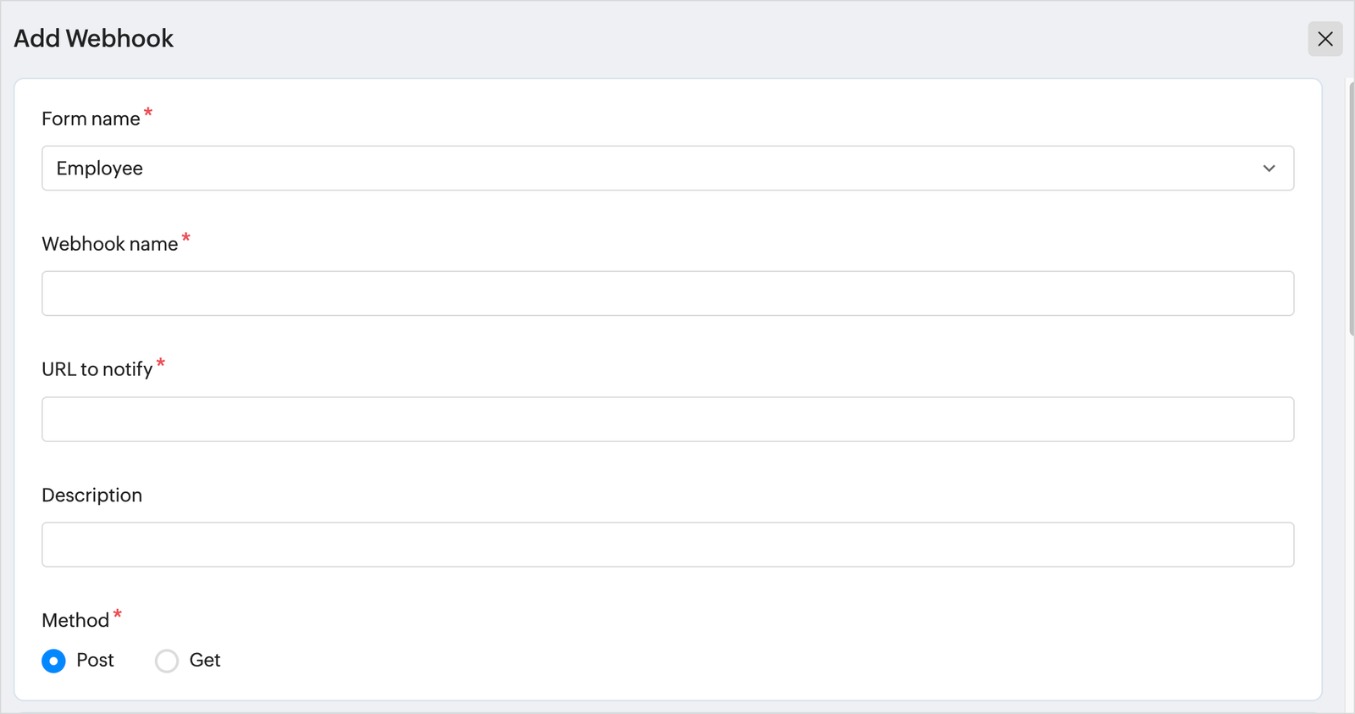Choose the Get method radio button
The width and height of the screenshot is (1355, 714).
(167, 661)
